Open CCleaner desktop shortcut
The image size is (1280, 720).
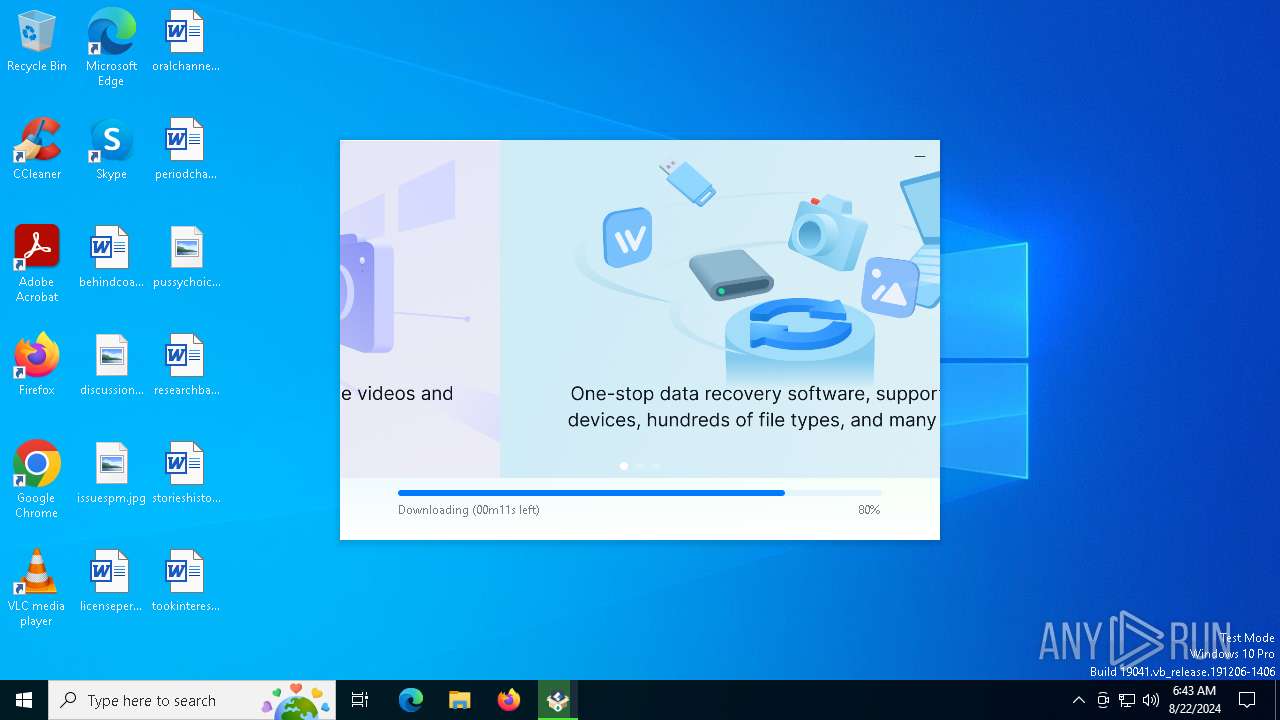tap(37, 150)
